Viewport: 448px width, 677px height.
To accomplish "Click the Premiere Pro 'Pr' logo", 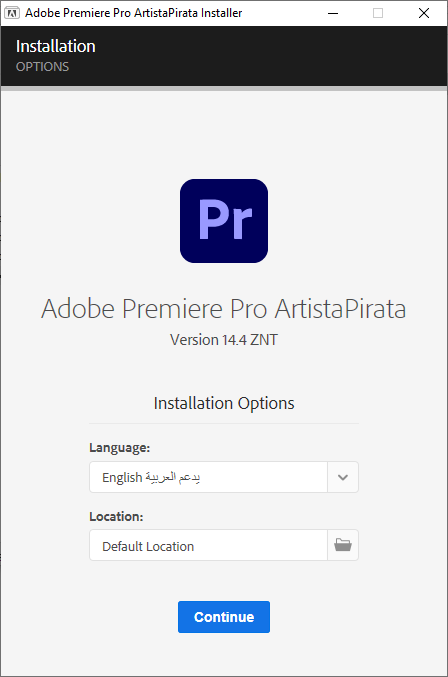I will [224, 221].
